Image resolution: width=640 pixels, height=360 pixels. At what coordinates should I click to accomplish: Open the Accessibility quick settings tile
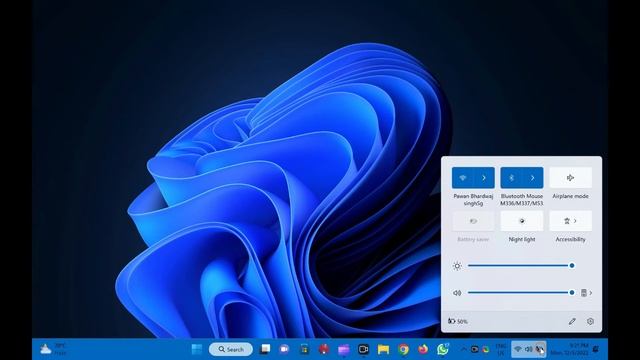[571, 221]
